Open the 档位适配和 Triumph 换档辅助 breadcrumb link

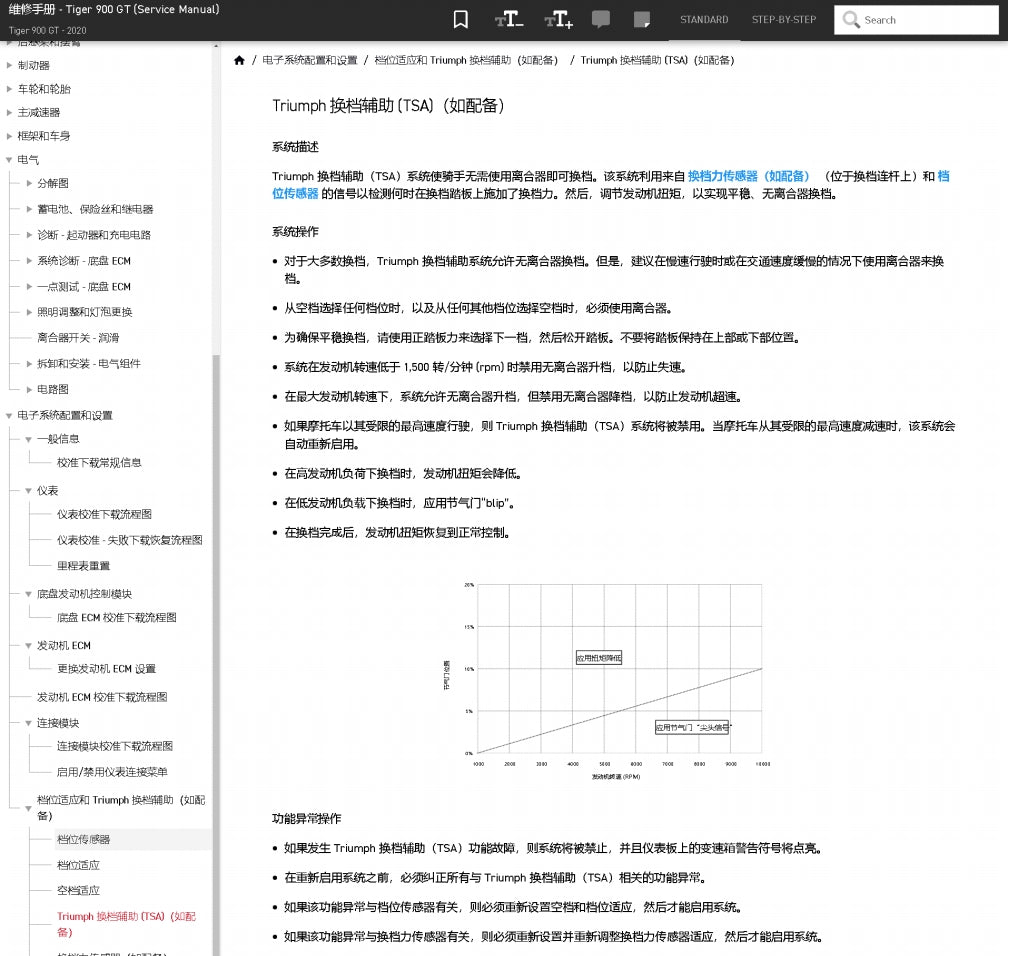[x=468, y=60]
